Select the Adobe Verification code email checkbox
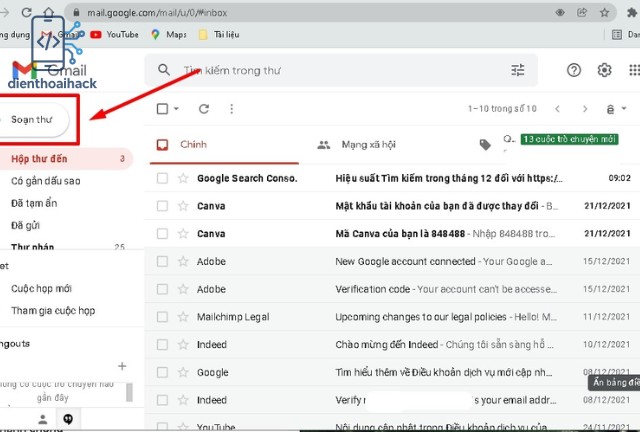This screenshot has height=432, width=640. [162, 289]
